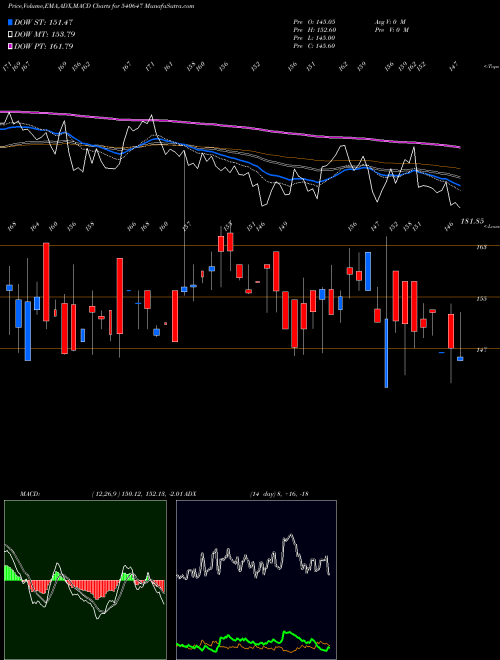Click the 'Avg V: 0 M' volume label
Image resolution: width=500 pixels, height=660 pixels.
tap(390, 22)
